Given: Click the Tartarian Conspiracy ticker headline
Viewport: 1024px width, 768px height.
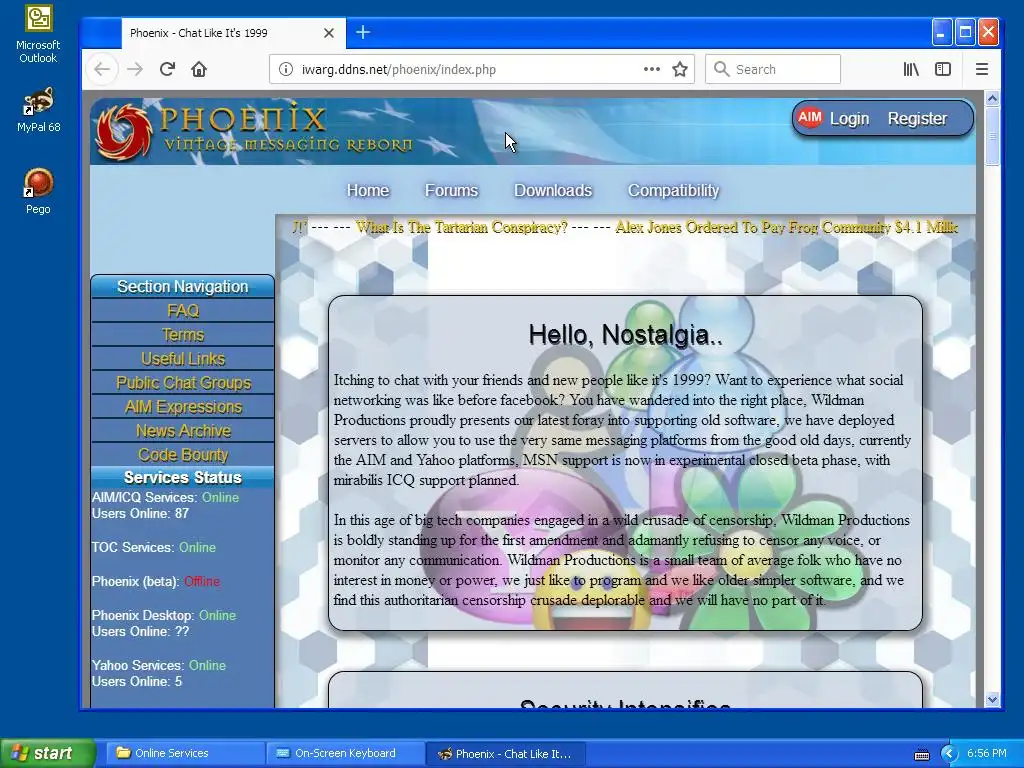Looking at the screenshot, I should (x=462, y=227).
